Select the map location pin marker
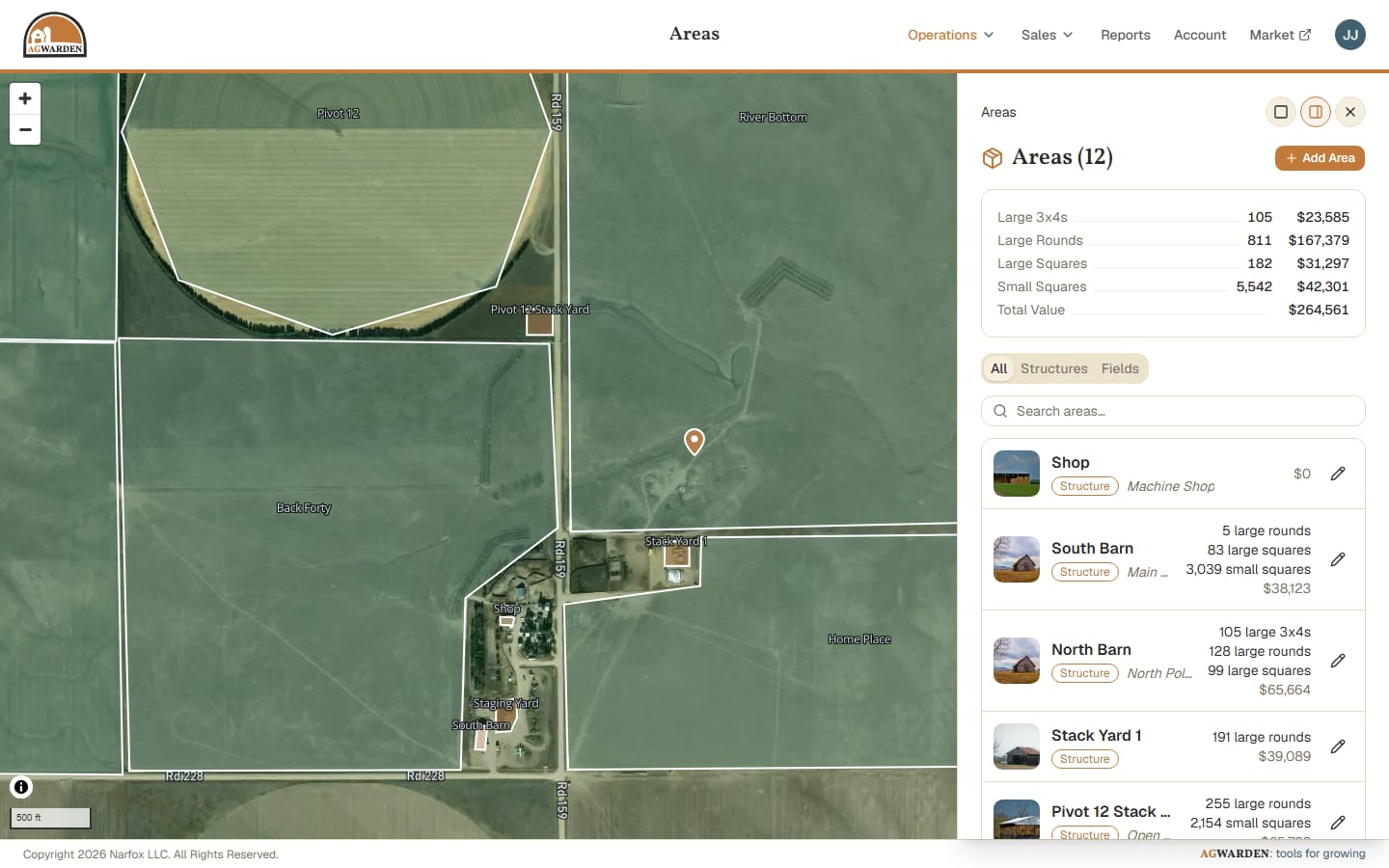This screenshot has width=1389, height=868. click(694, 442)
